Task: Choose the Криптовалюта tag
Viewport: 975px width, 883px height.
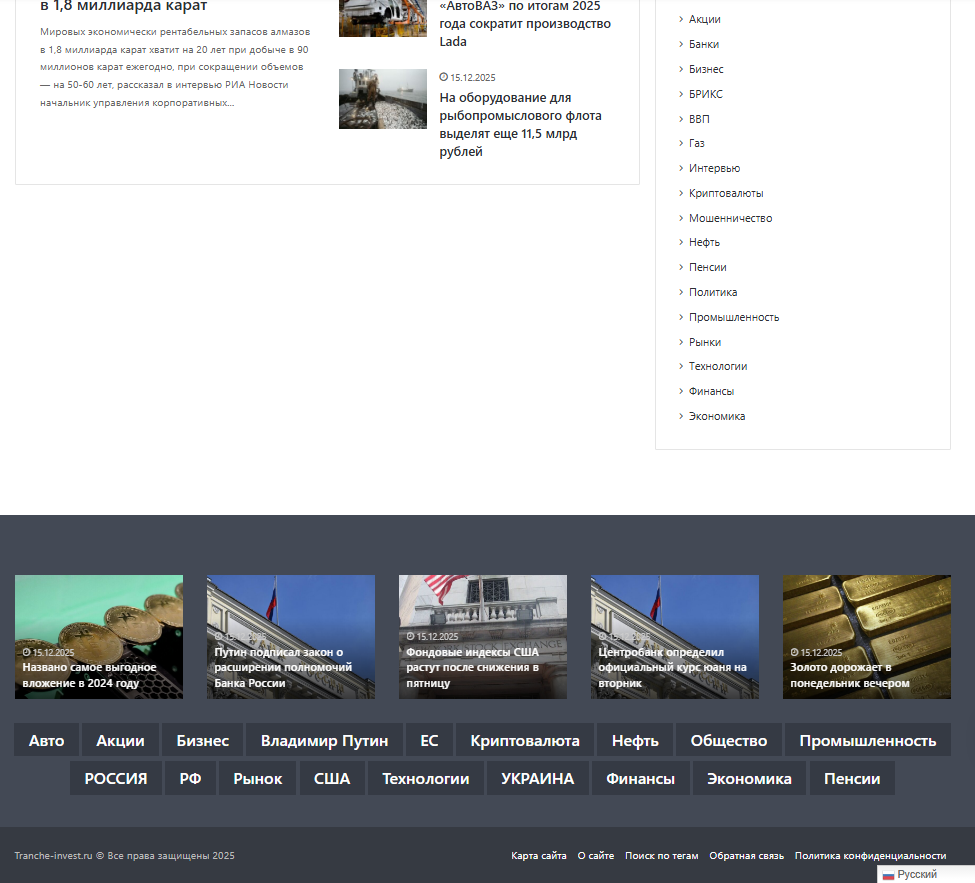Action: click(x=525, y=740)
